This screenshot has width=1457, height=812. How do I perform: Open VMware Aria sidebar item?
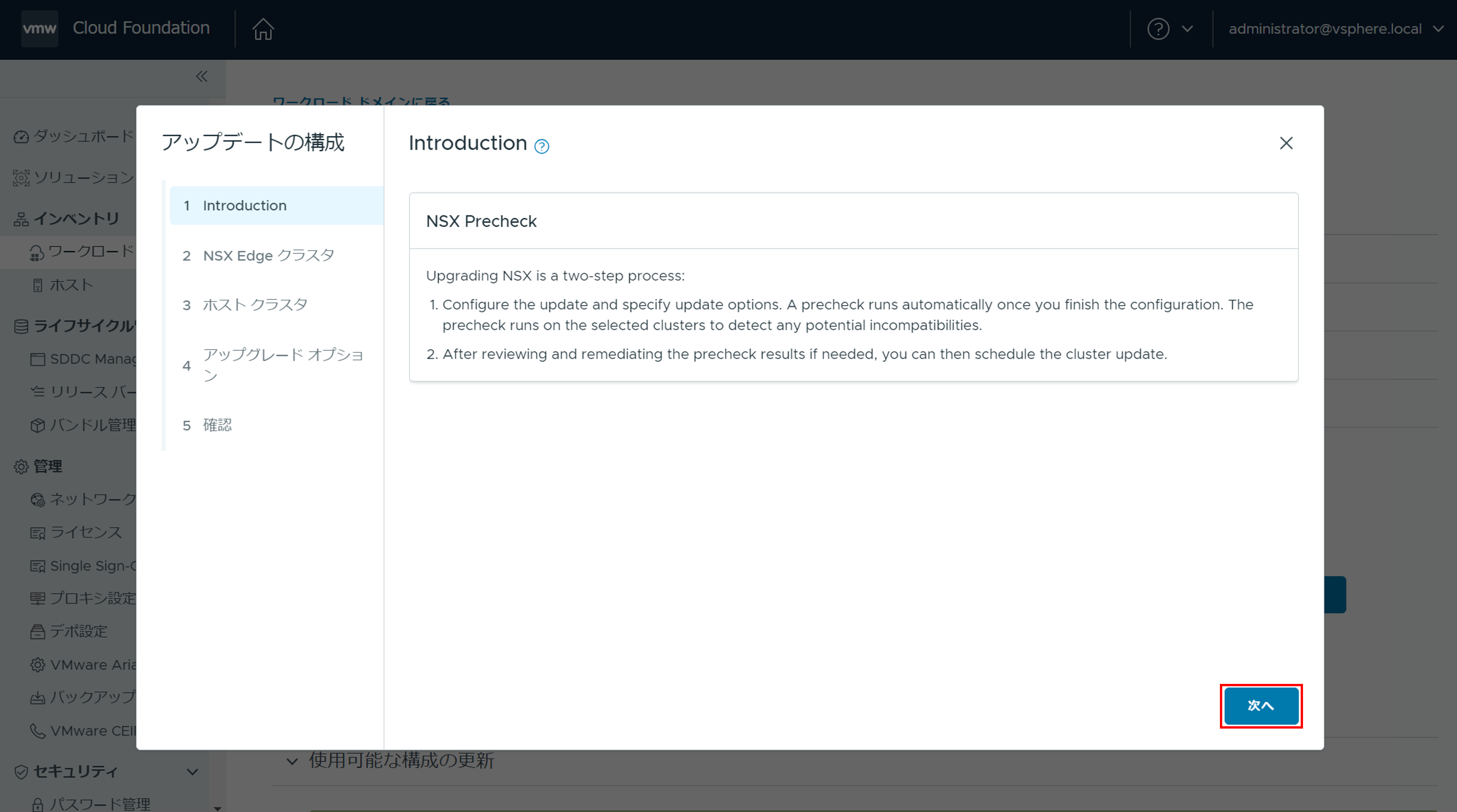coord(82,664)
